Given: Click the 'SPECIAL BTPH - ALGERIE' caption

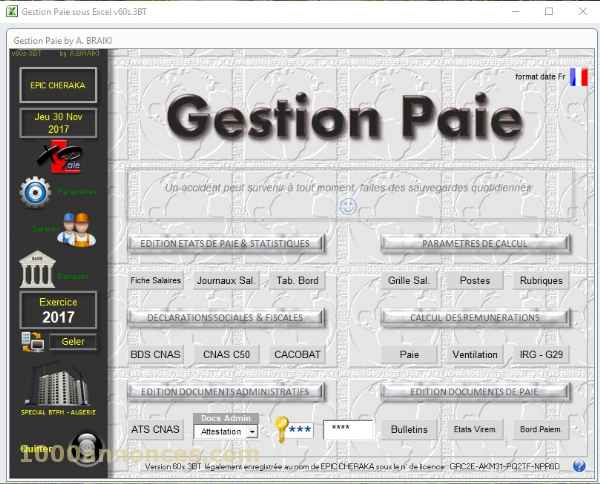Looking at the screenshot, I should click(58, 412).
